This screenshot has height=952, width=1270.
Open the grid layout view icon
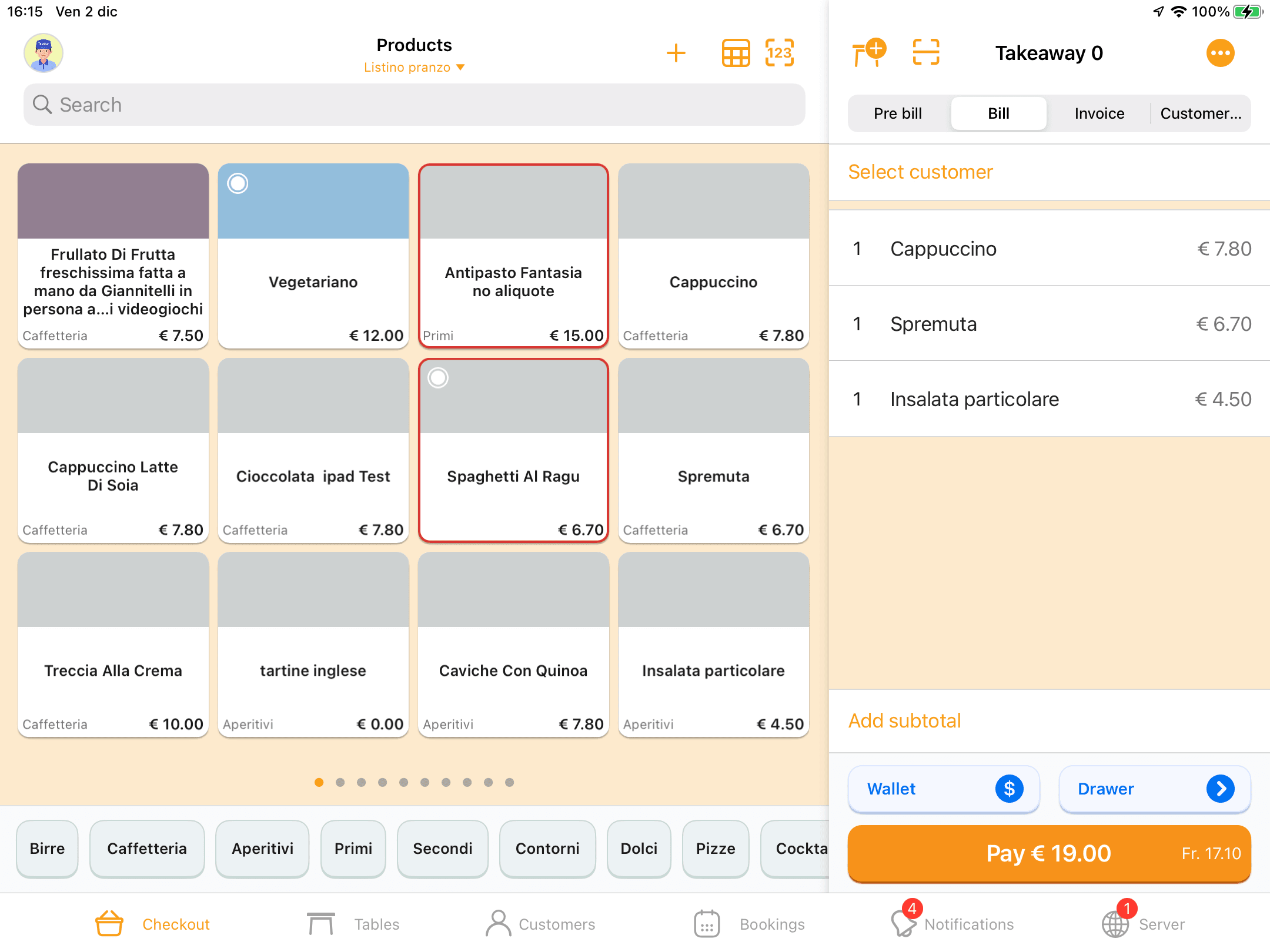click(736, 53)
